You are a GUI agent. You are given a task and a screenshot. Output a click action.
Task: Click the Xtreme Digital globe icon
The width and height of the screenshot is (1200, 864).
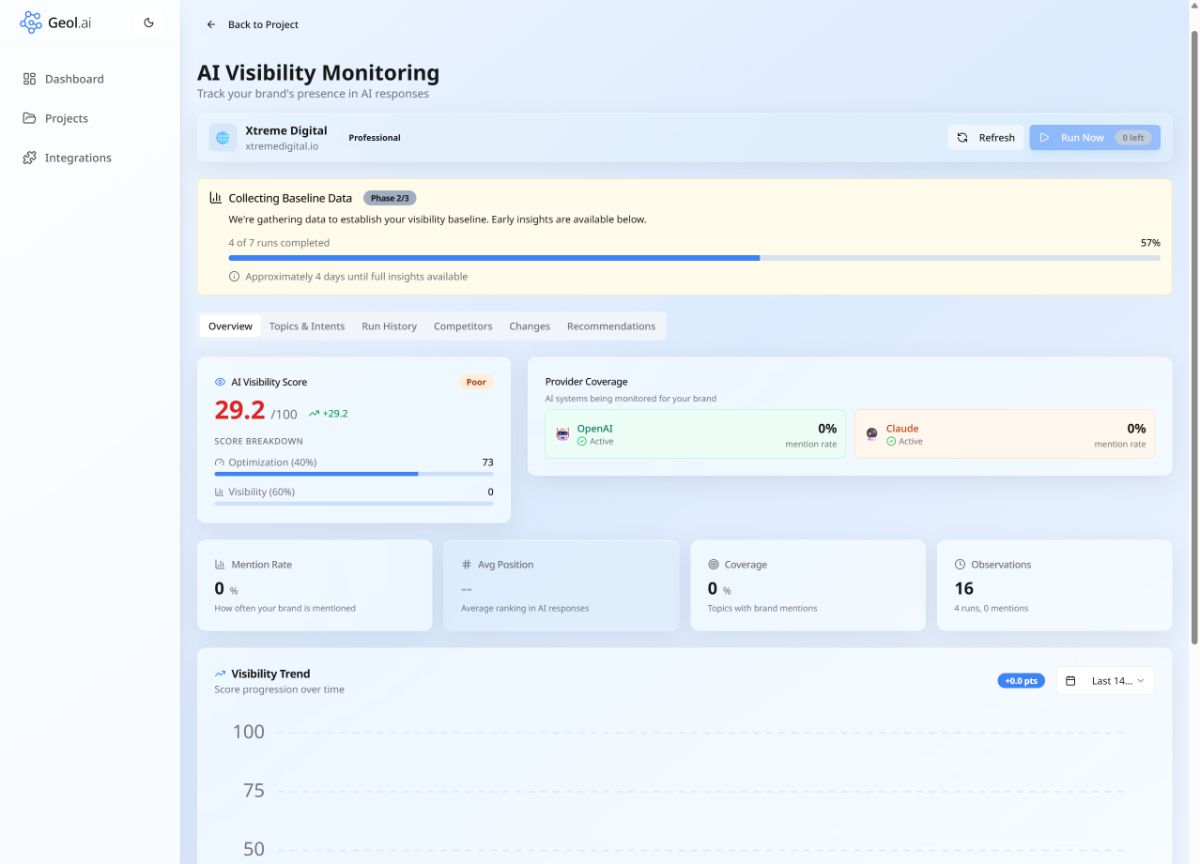(223, 138)
